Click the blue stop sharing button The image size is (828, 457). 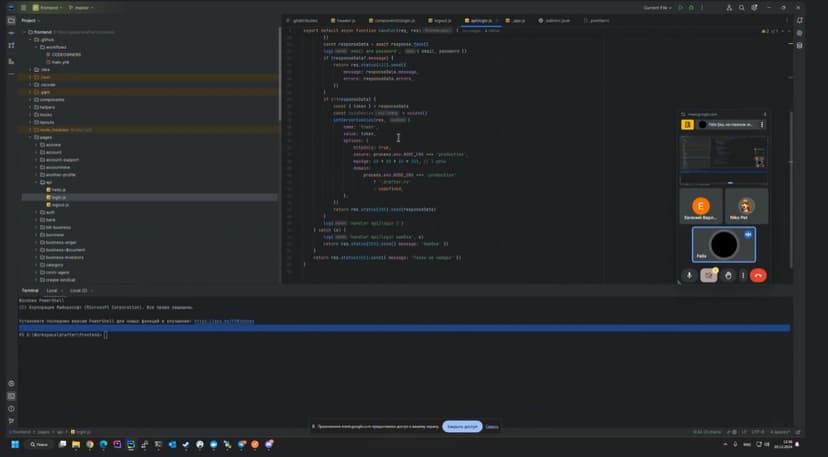(x=463, y=426)
